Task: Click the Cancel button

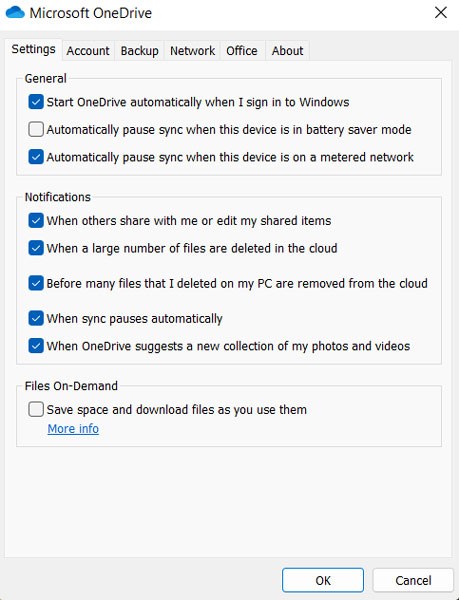Action: 413,580
